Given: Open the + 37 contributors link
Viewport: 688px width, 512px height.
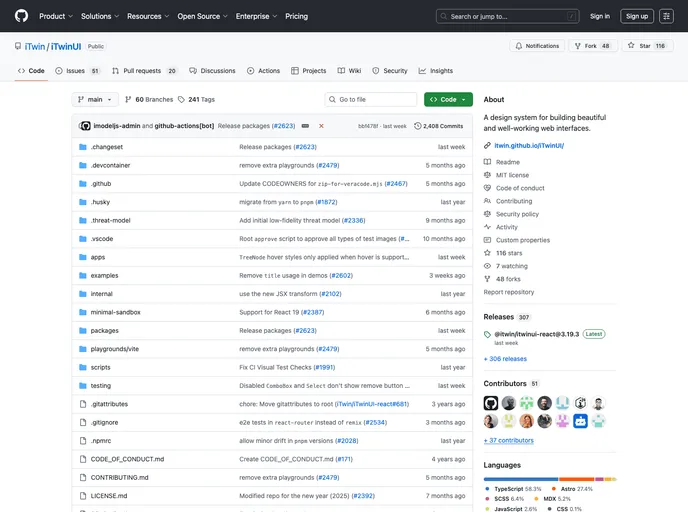Looking at the screenshot, I should click(509, 440).
